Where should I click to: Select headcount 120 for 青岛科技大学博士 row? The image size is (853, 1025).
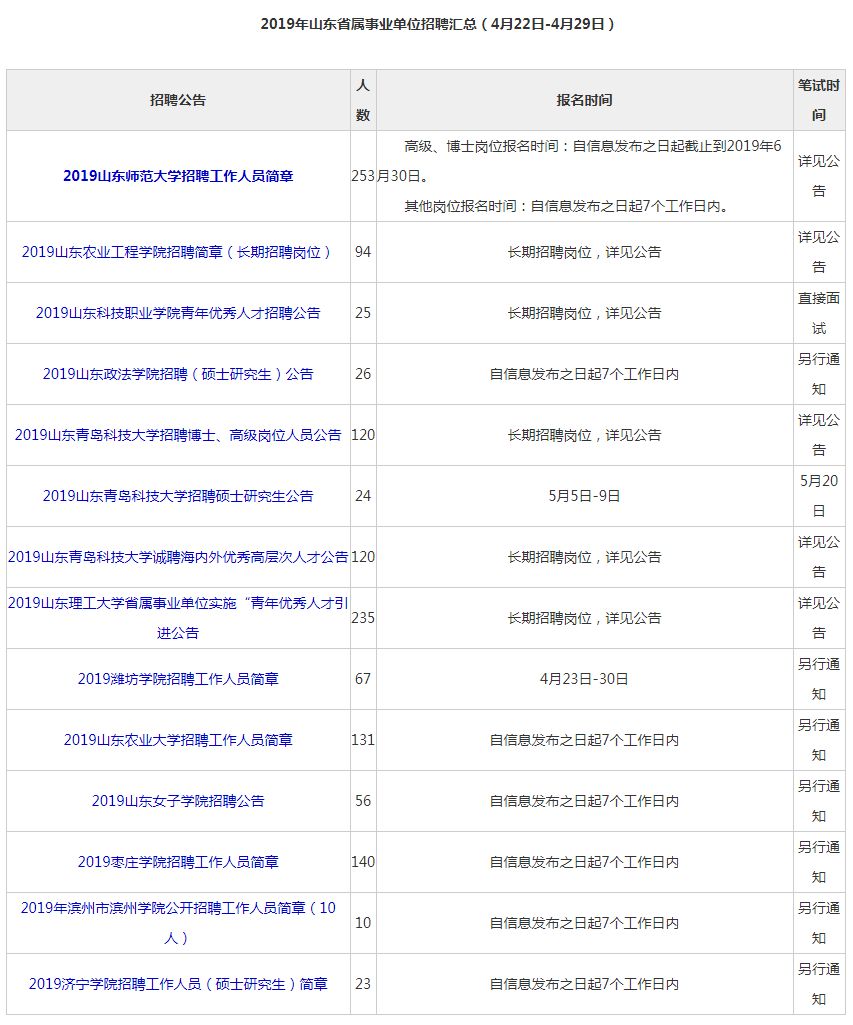[x=363, y=435]
